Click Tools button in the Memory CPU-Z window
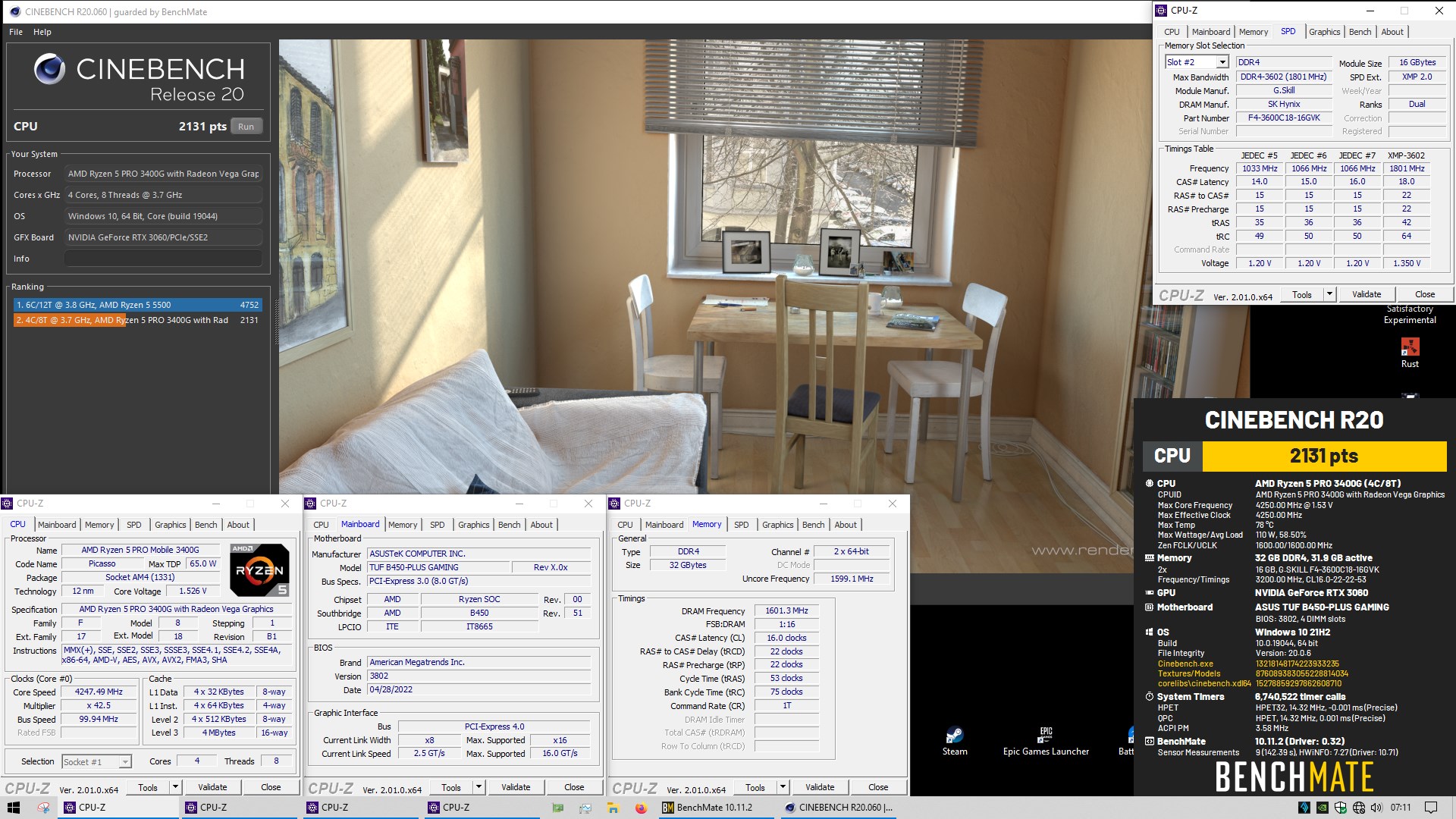The image size is (1456, 819). 755,787
